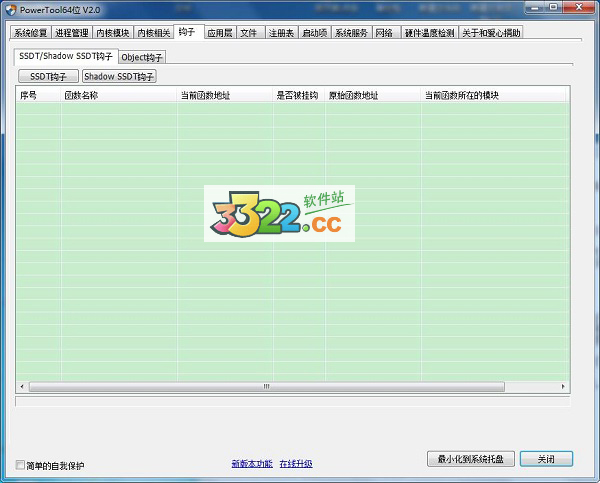
Task: Switch to the Object钩子 sub-tab
Action: coord(142,57)
